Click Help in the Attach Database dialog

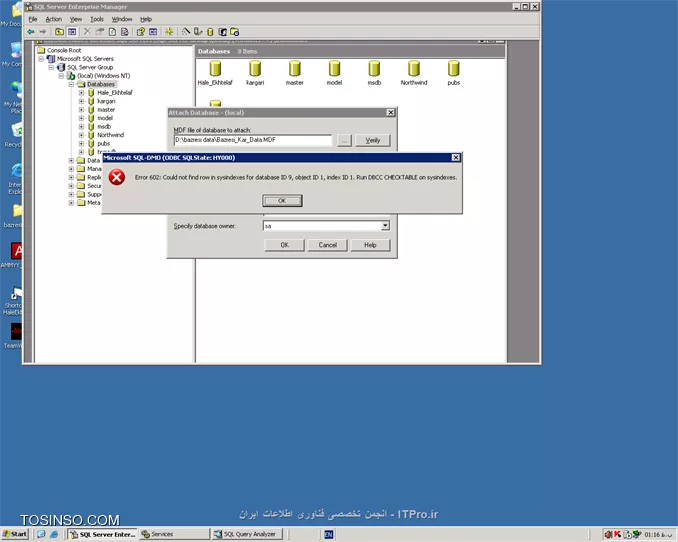click(370, 245)
